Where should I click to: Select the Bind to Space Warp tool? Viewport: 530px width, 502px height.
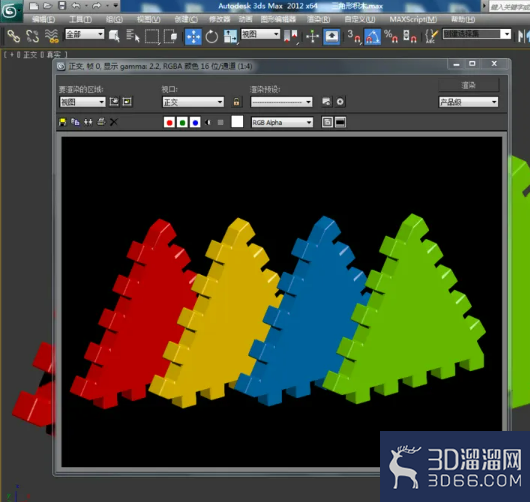coord(51,36)
